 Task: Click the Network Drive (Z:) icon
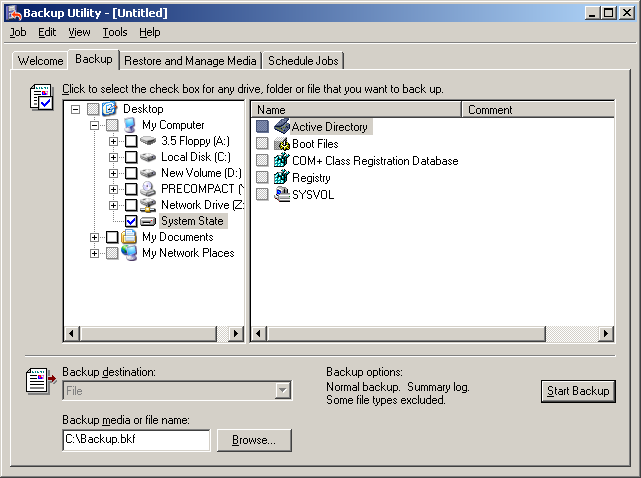[x=148, y=205]
